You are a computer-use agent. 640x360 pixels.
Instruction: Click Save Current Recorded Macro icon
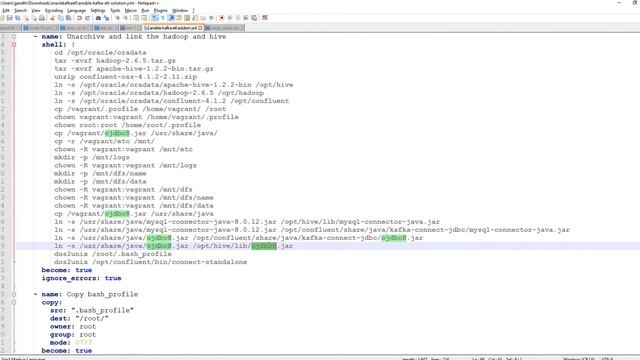pyautogui.click(x=254, y=18)
